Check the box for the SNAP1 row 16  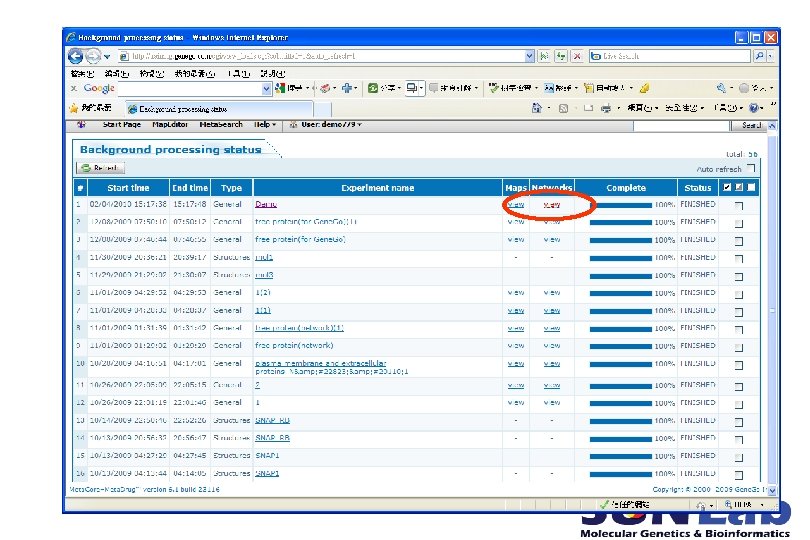click(739, 474)
